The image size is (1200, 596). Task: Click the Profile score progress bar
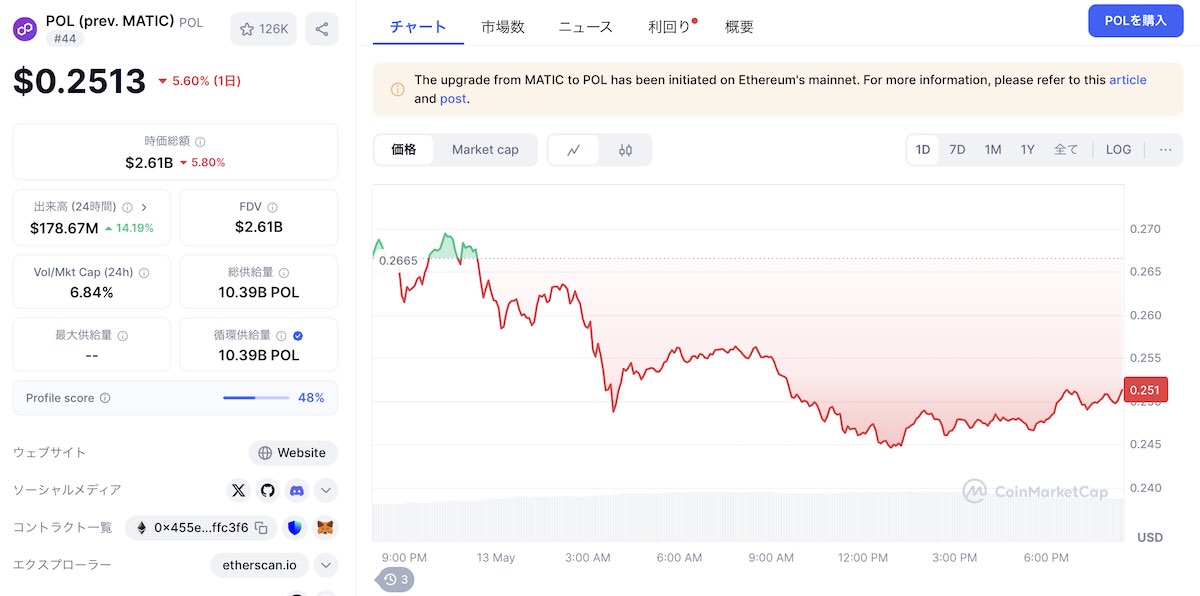(256, 398)
